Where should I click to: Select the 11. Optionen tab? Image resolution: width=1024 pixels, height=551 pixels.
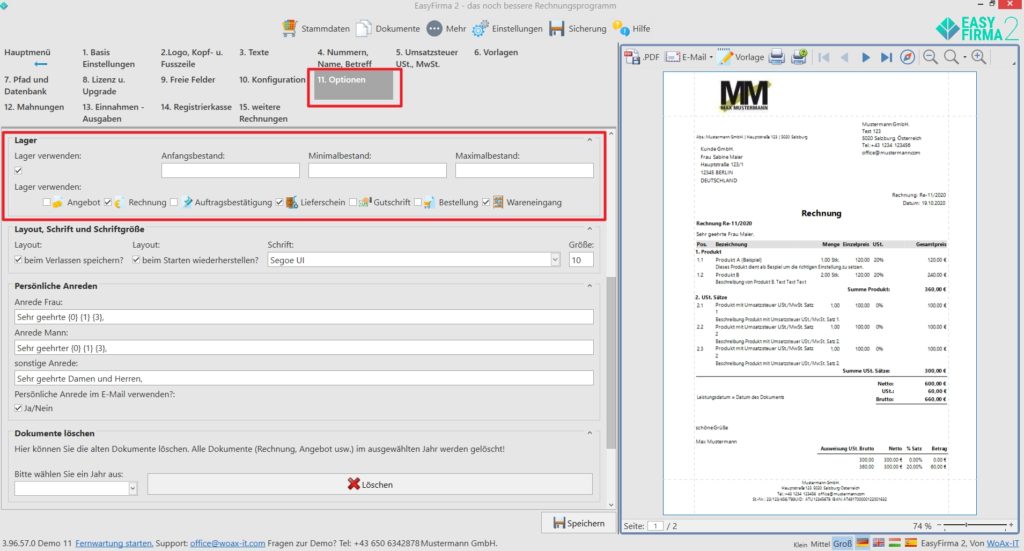pyautogui.click(x=353, y=86)
